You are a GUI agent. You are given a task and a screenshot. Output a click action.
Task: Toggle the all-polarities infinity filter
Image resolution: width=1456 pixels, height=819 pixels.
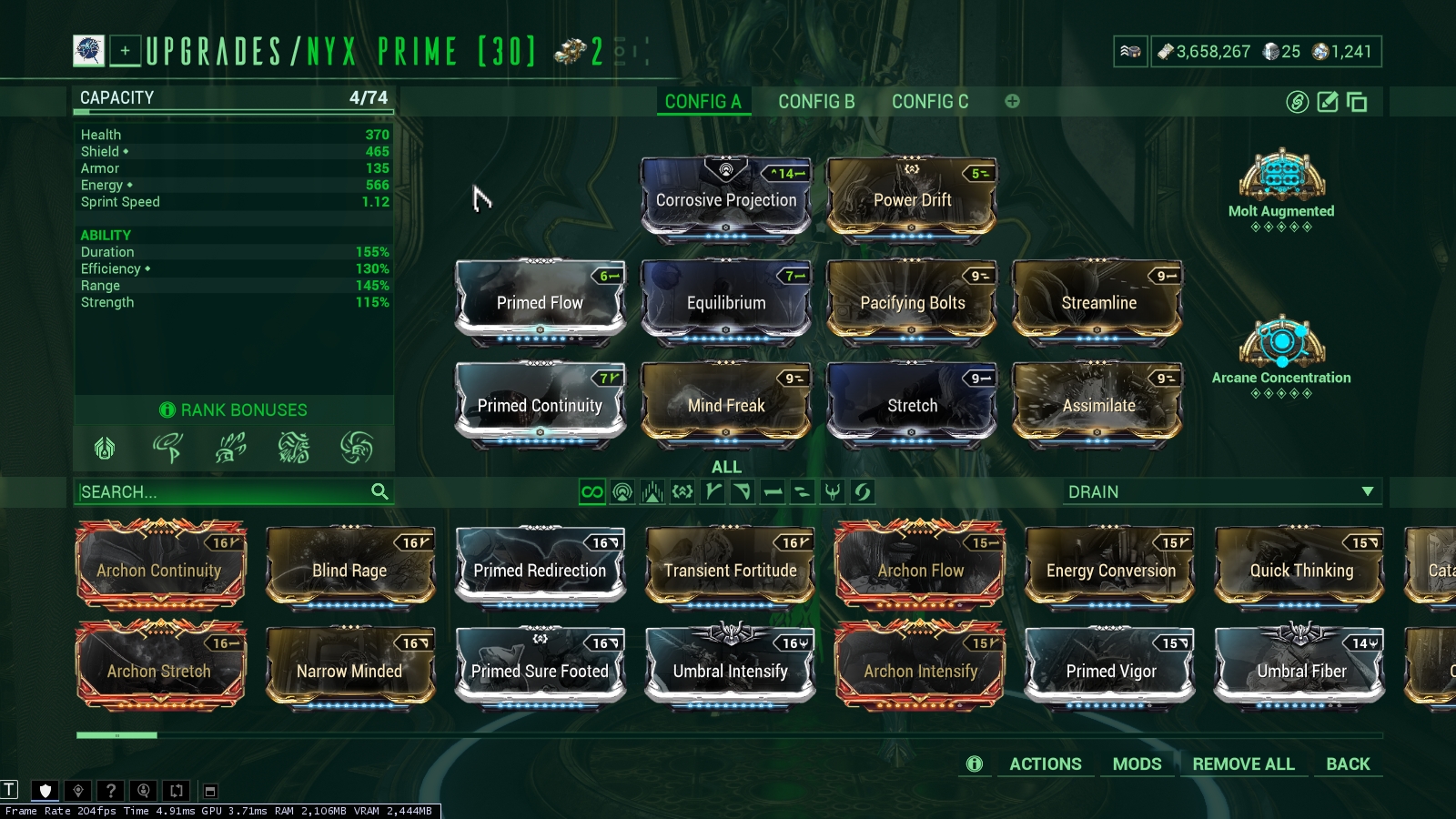pyautogui.click(x=592, y=491)
